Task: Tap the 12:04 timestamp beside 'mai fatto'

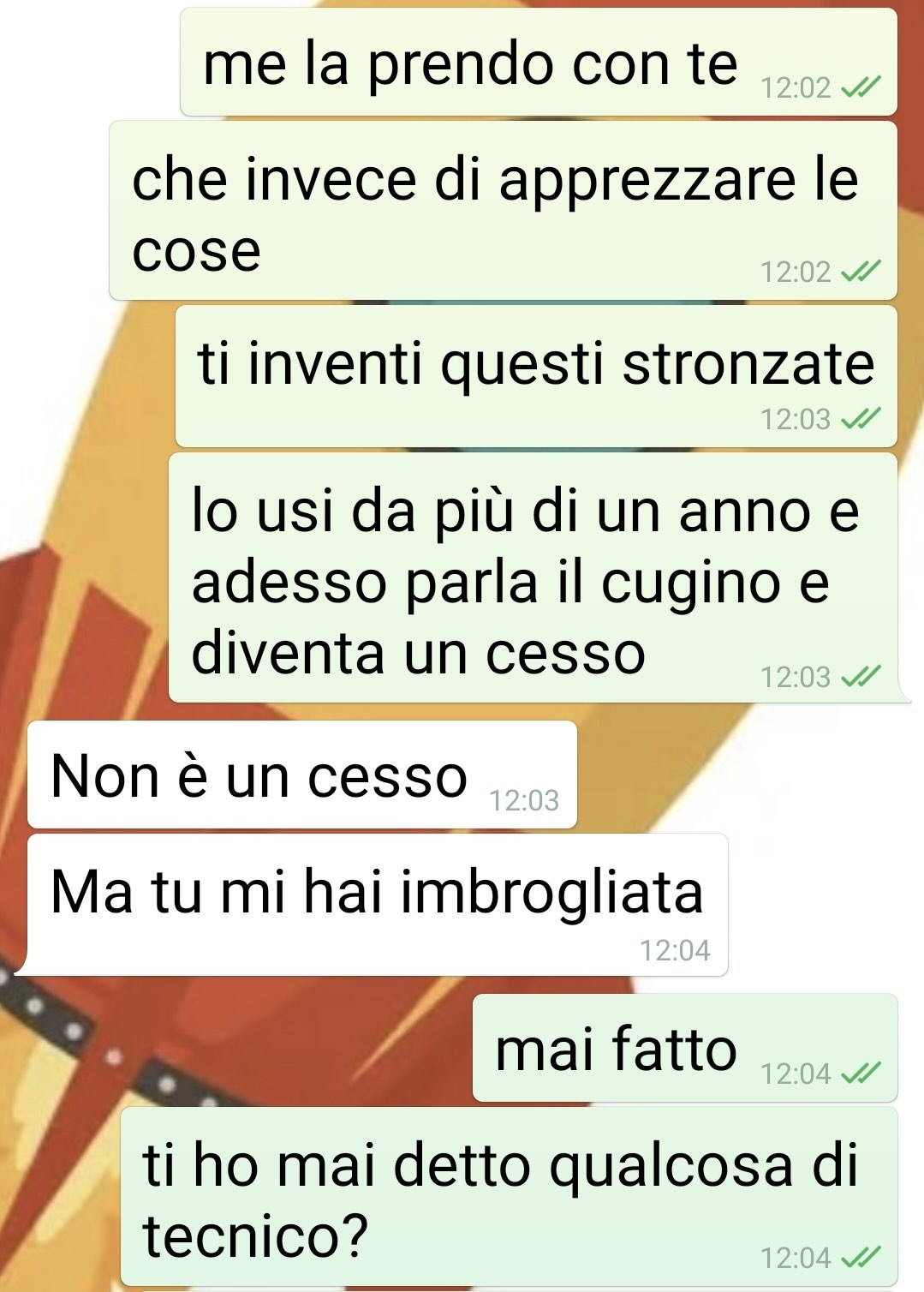Action: click(x=796, y=1073)
